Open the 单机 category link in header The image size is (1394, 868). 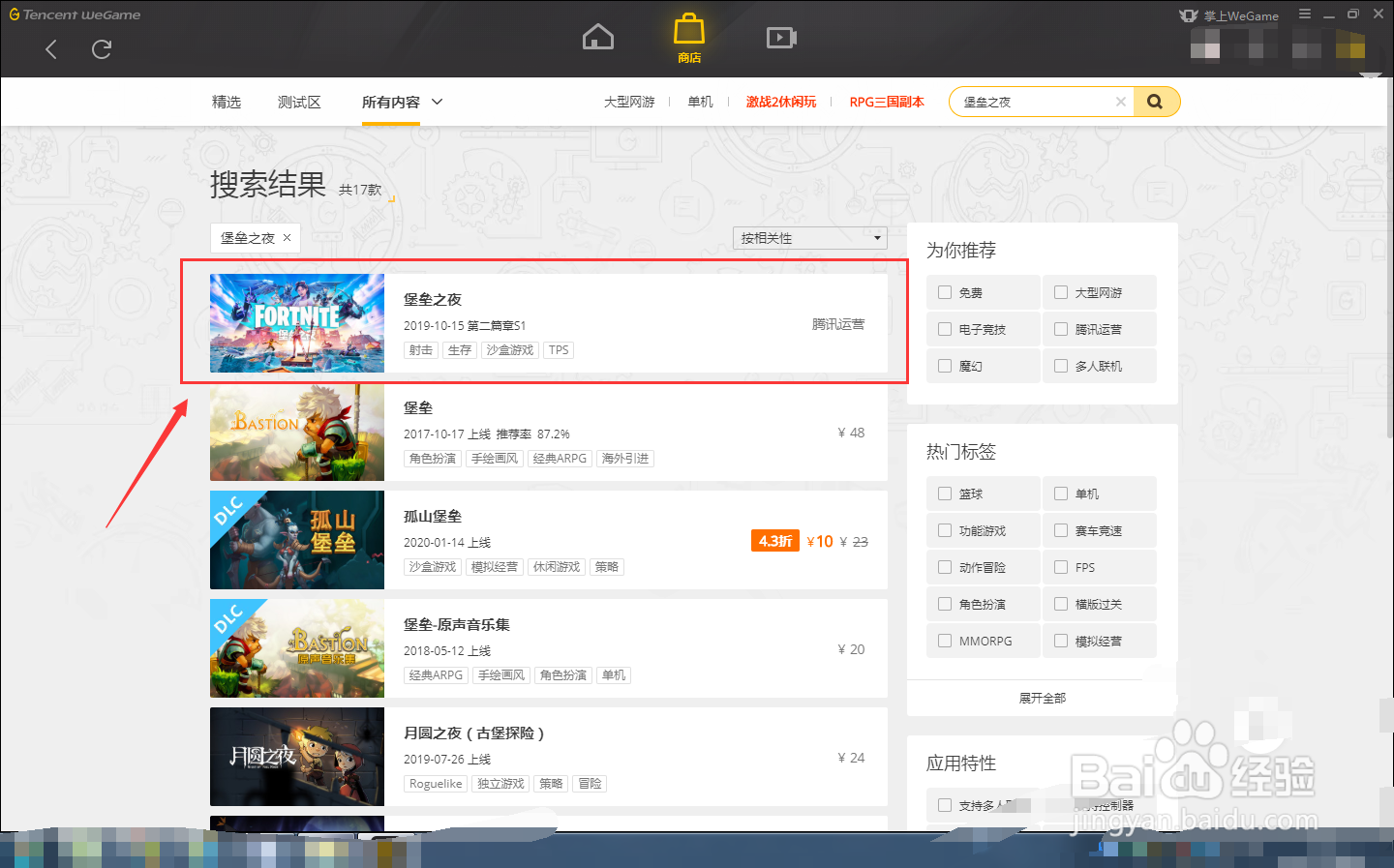point(700,102)
